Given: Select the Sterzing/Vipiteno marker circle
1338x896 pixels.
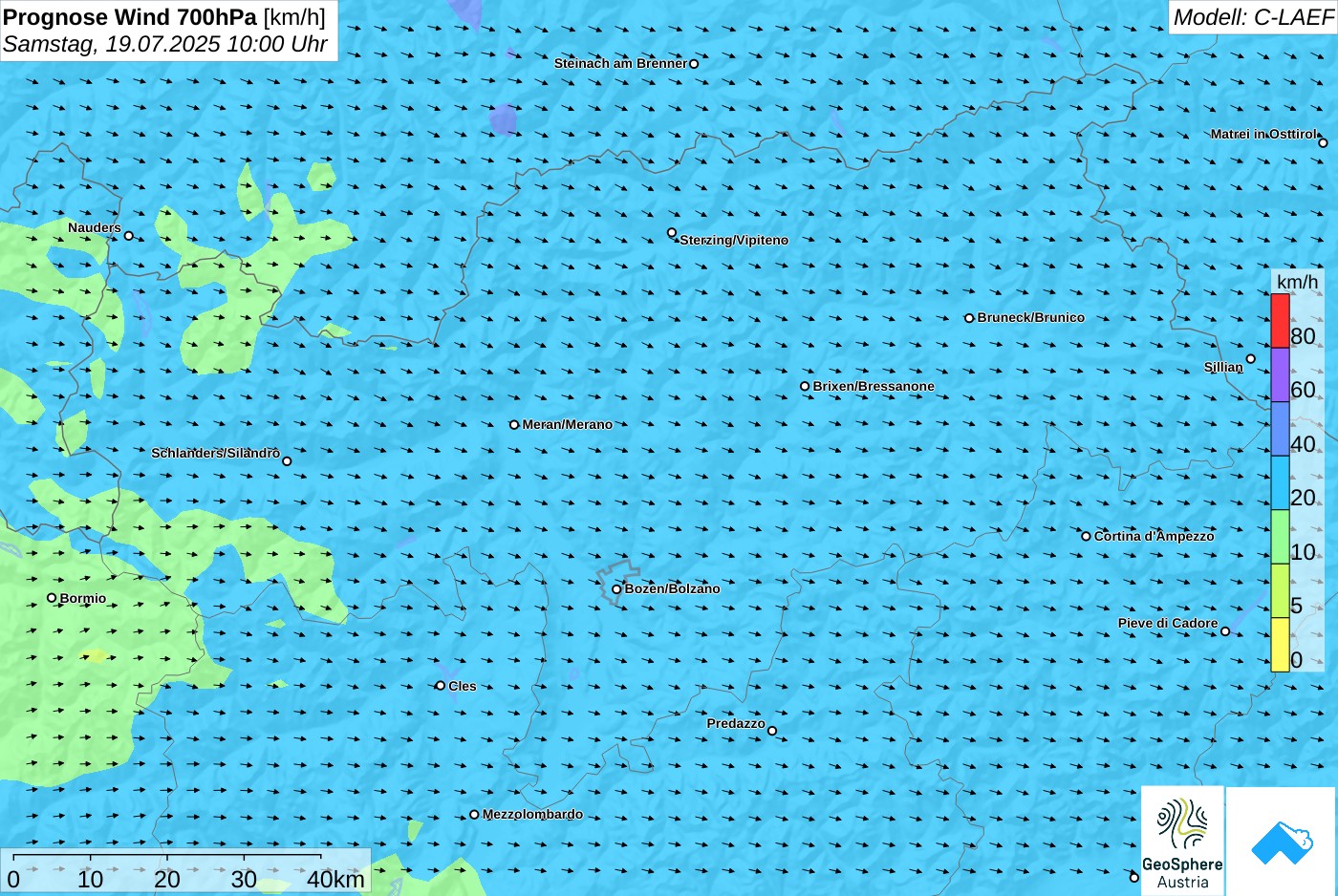Looking at the screenshot, I should coord(672,233).
